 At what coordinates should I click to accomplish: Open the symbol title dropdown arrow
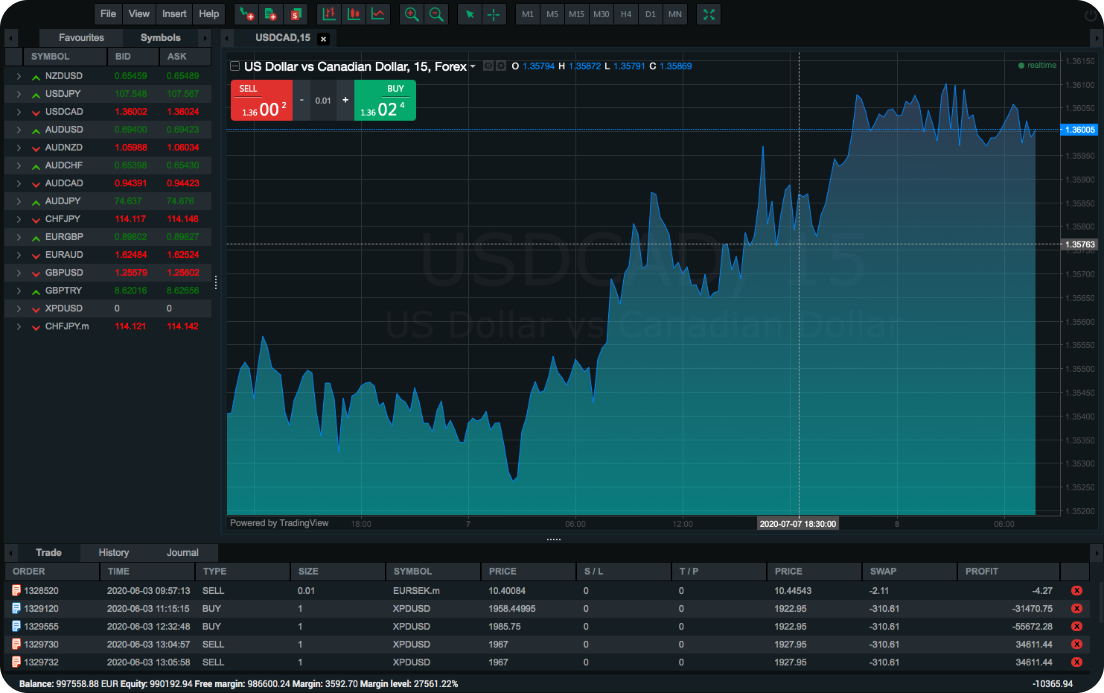[x=472, y=67]
